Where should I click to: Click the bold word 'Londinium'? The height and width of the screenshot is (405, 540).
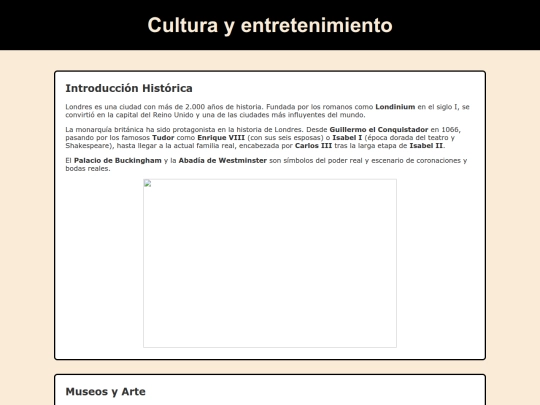point(395,107)
